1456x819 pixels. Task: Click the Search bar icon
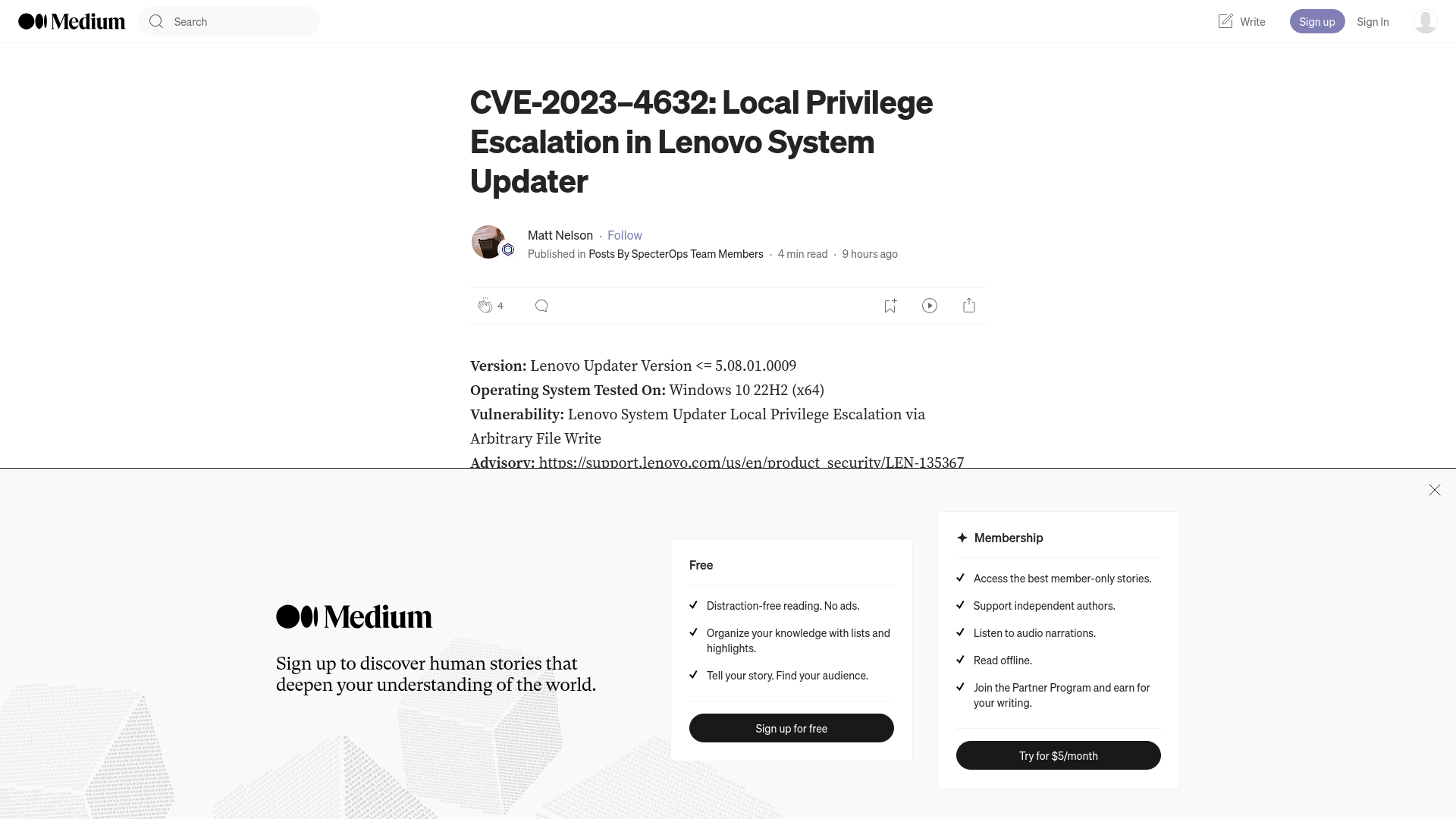point(156,21)
